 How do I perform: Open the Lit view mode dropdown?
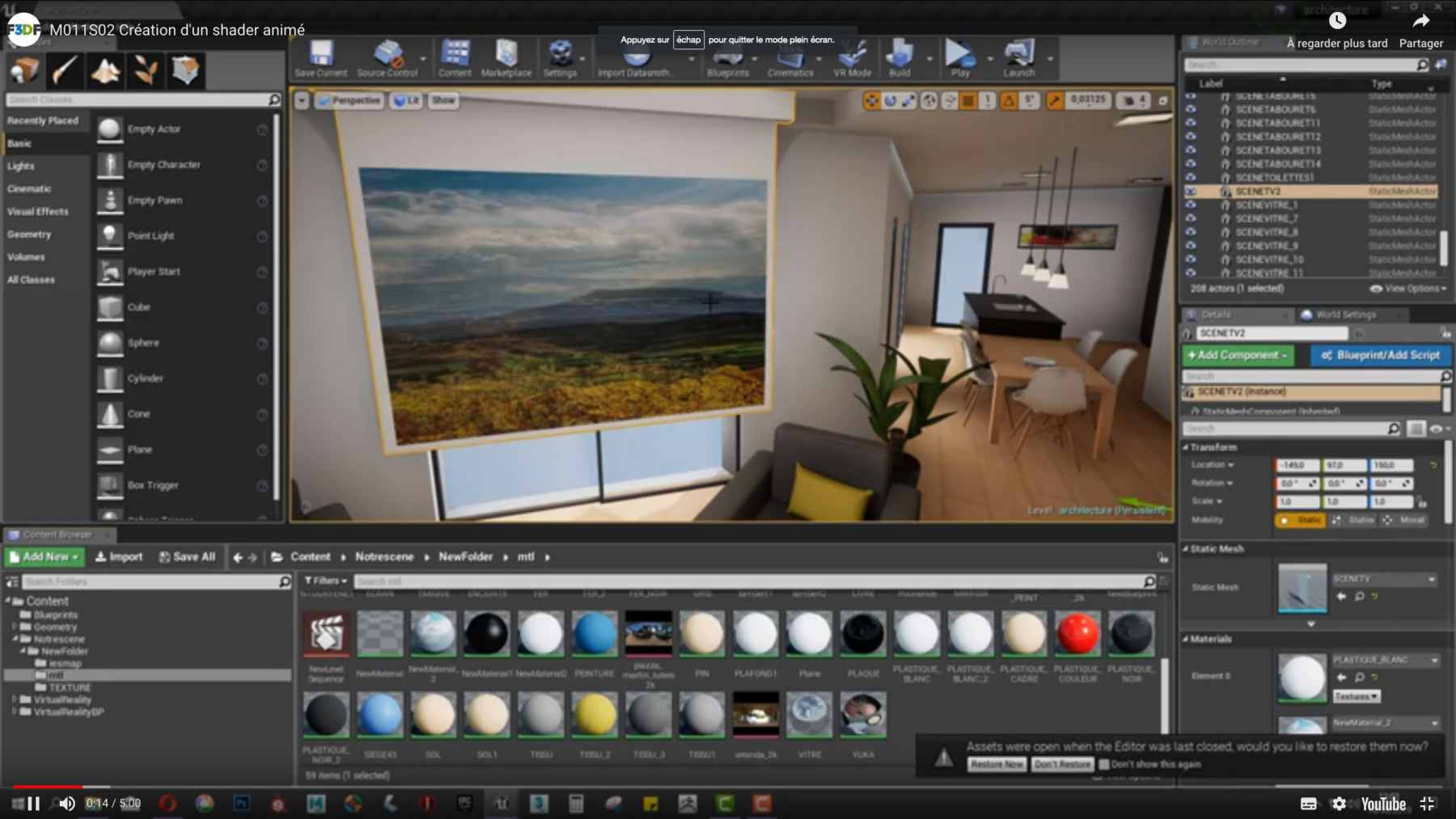click(x=406, y=100)
